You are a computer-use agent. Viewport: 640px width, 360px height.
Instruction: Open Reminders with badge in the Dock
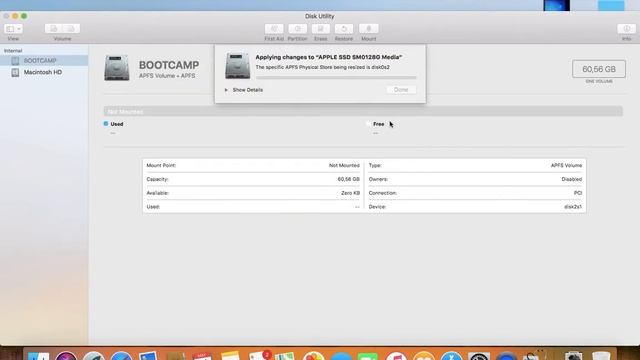click(259, 356)
